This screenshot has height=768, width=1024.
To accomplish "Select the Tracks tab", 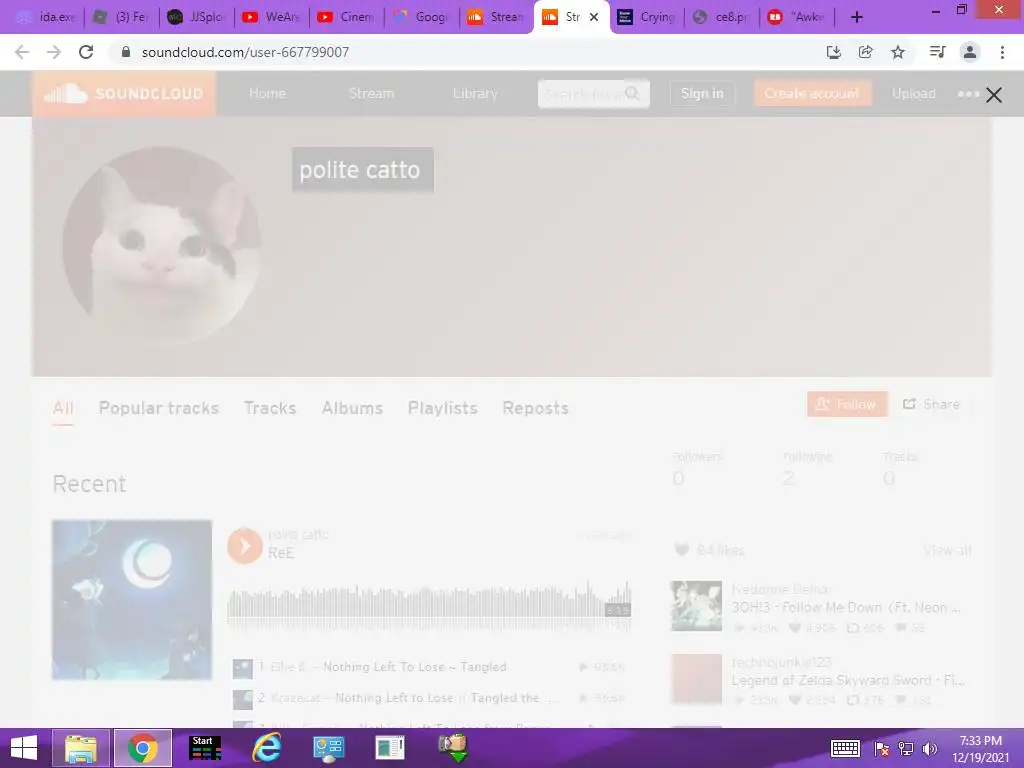I will 270,408.
